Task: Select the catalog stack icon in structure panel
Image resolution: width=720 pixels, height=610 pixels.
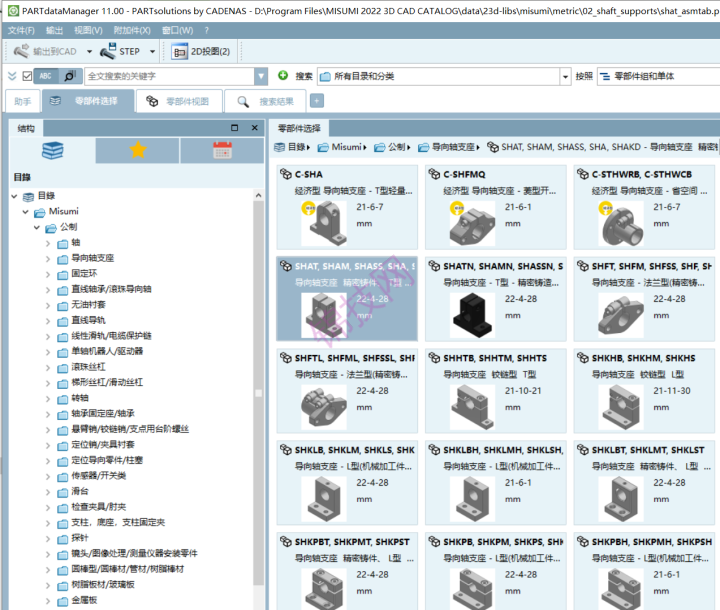Action: point(52,150)
